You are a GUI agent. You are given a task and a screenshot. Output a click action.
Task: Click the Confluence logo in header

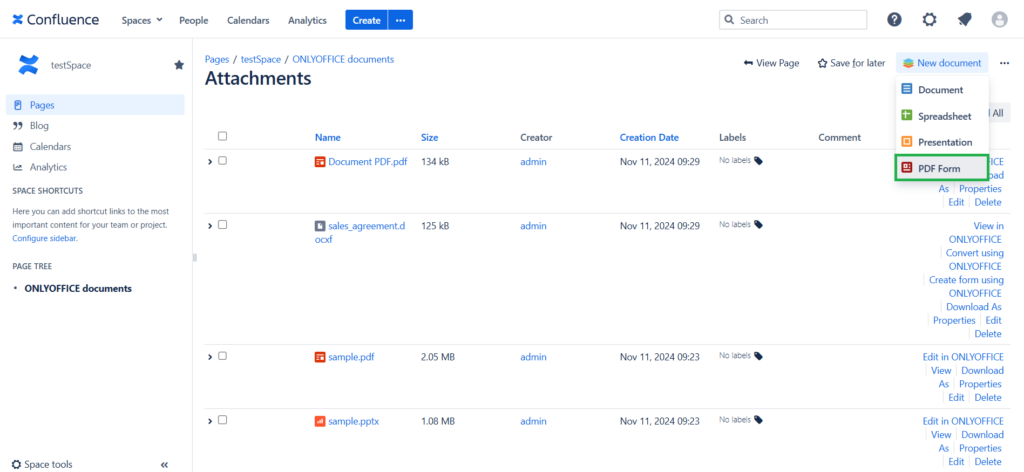coord(56,20)
